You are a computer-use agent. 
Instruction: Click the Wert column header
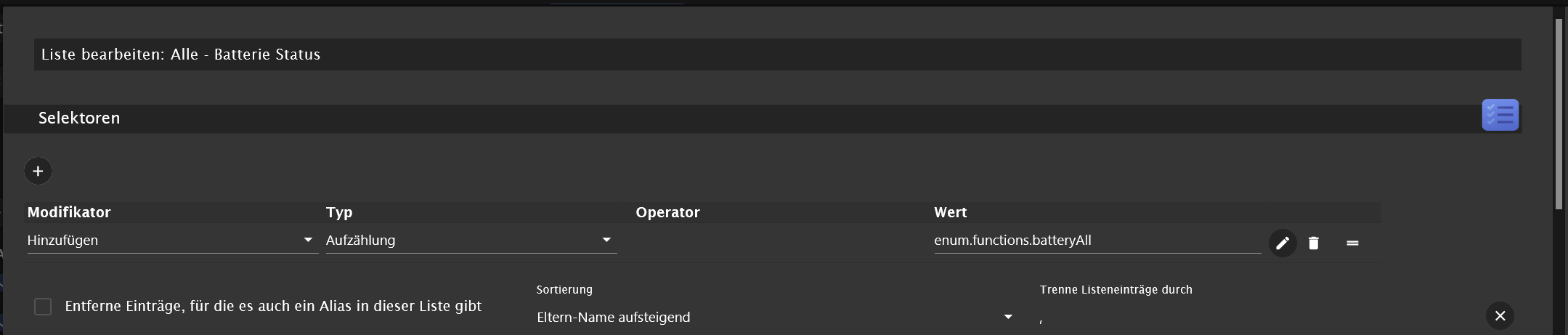click(x=950, y=212)
